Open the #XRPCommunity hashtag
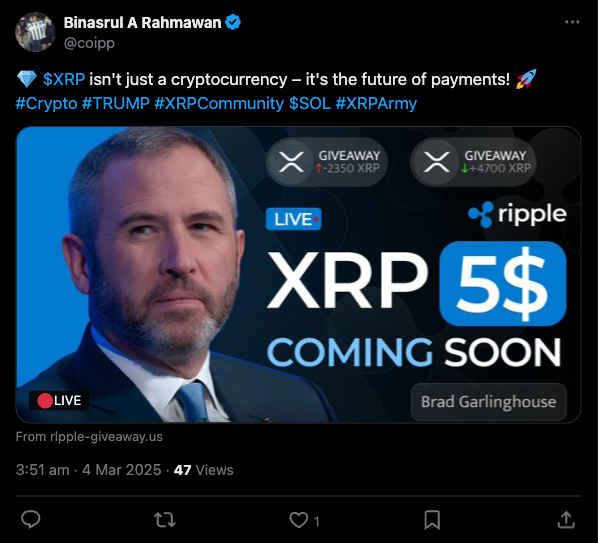598x543 pixels. click(219, 103)
